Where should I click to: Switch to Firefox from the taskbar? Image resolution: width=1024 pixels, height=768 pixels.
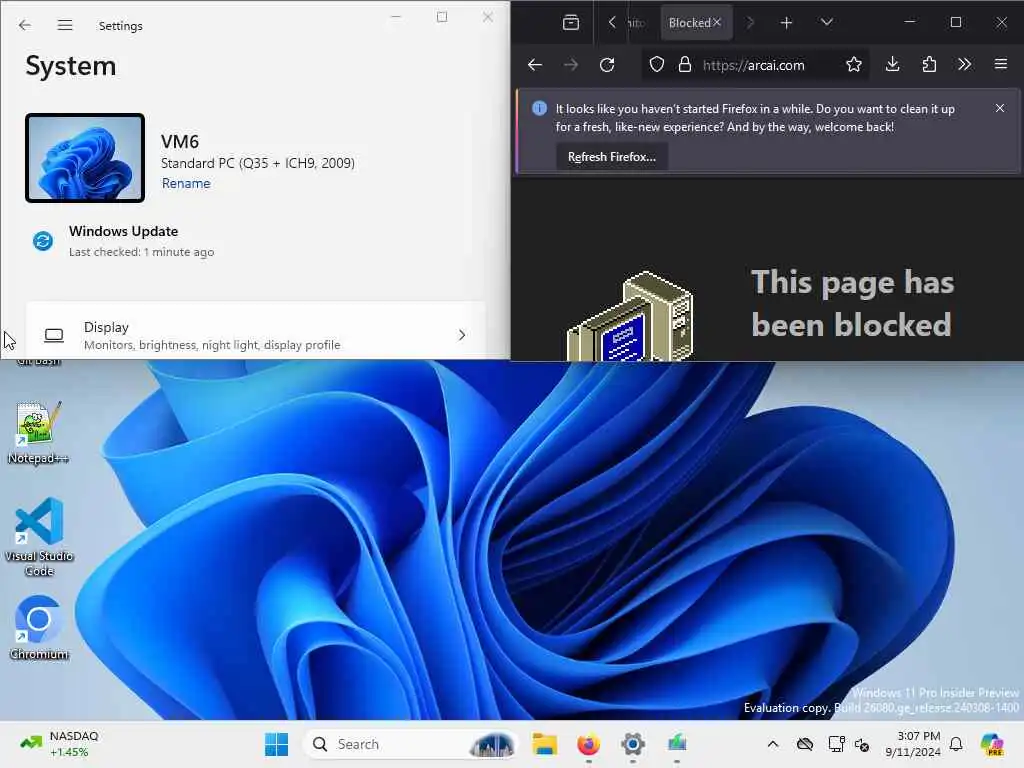click(588, 744)
